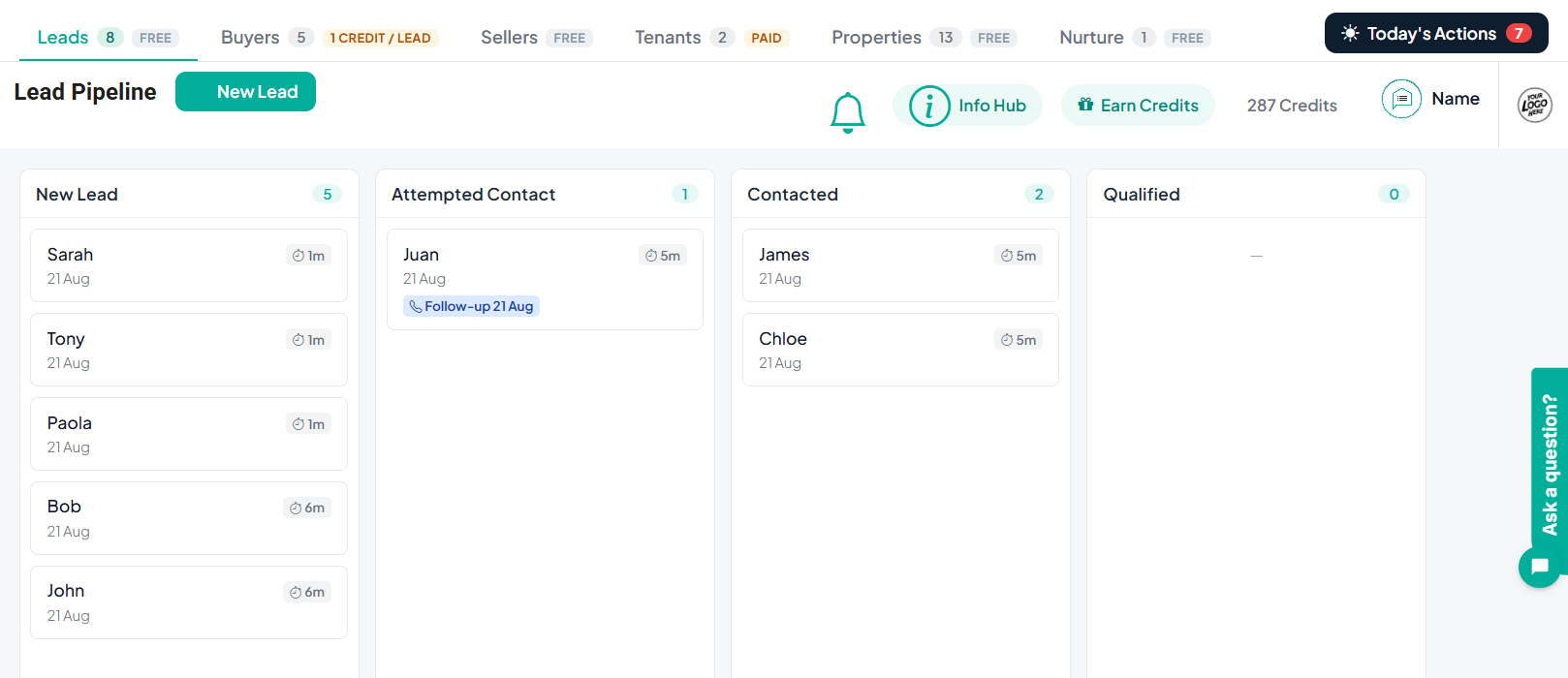Screen dimensions: 1568x678
Task: Open James's lead card
Action: point(900,265)
